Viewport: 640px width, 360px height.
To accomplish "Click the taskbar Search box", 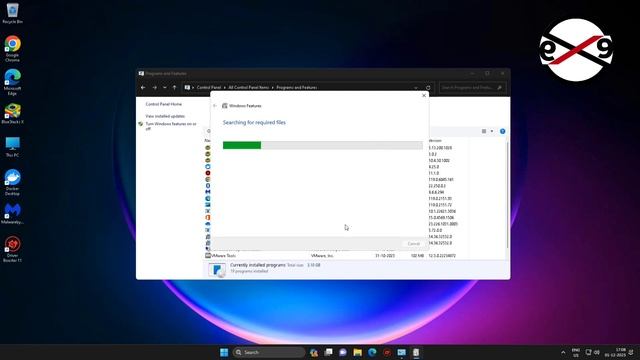I will 269,352.
